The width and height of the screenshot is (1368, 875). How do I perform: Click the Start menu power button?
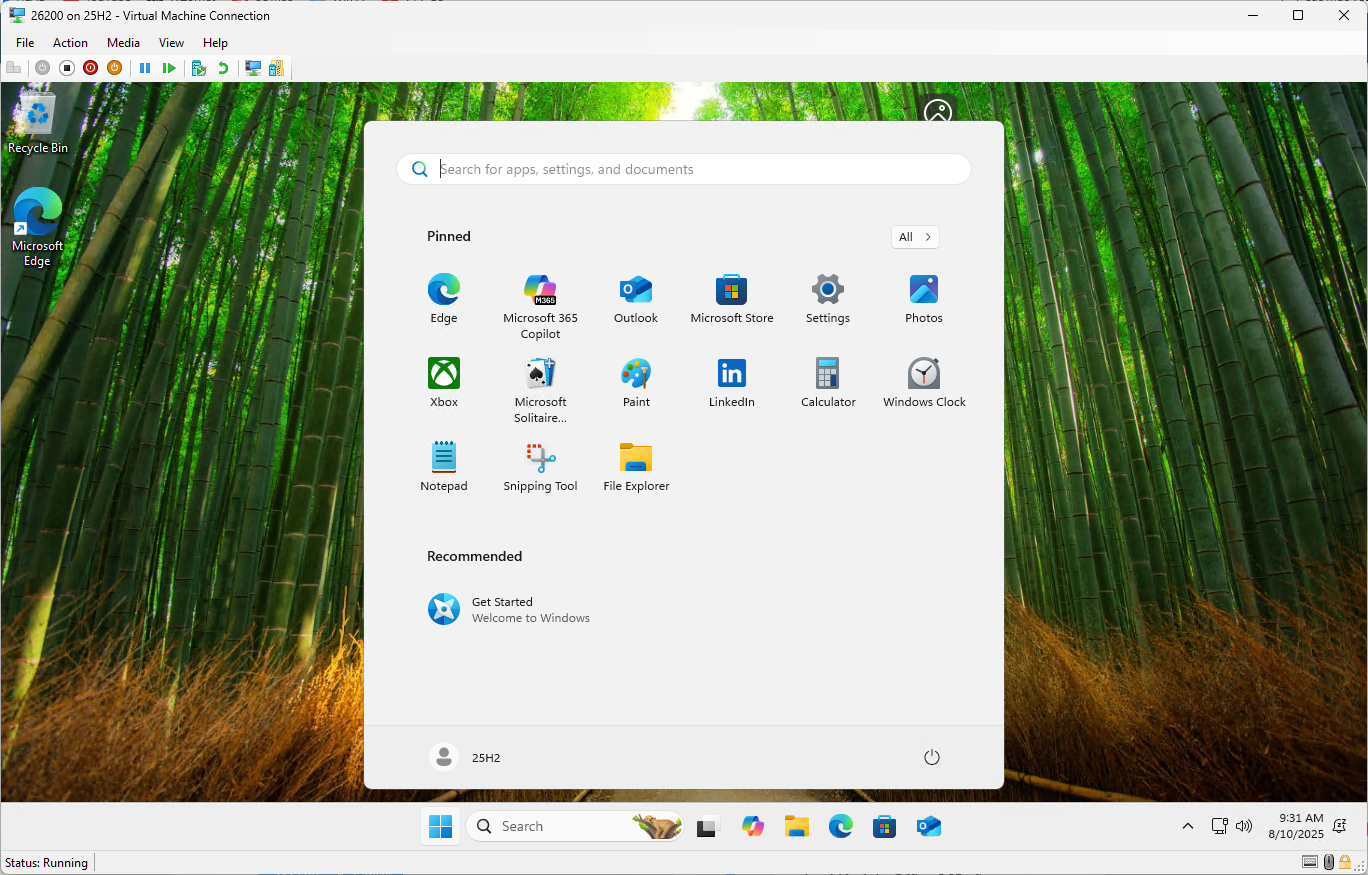932,757
